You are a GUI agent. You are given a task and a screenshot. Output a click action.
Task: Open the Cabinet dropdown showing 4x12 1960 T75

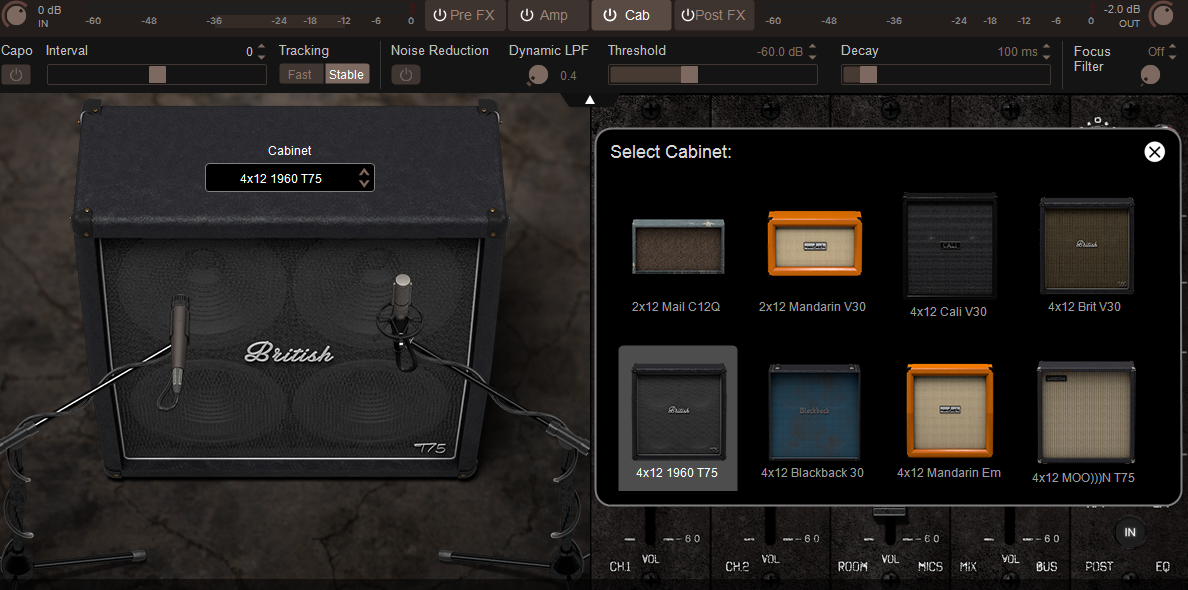[x=289, y=179]
